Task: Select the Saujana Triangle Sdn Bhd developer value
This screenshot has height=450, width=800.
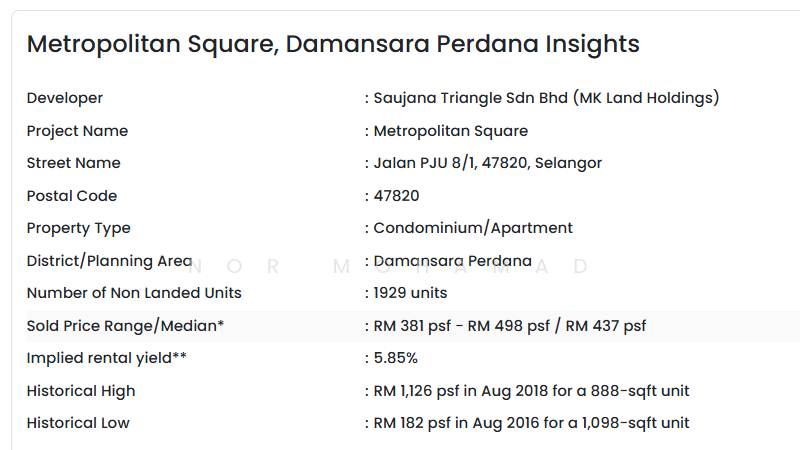Action: pyautogui.click(x=545, y=98)
